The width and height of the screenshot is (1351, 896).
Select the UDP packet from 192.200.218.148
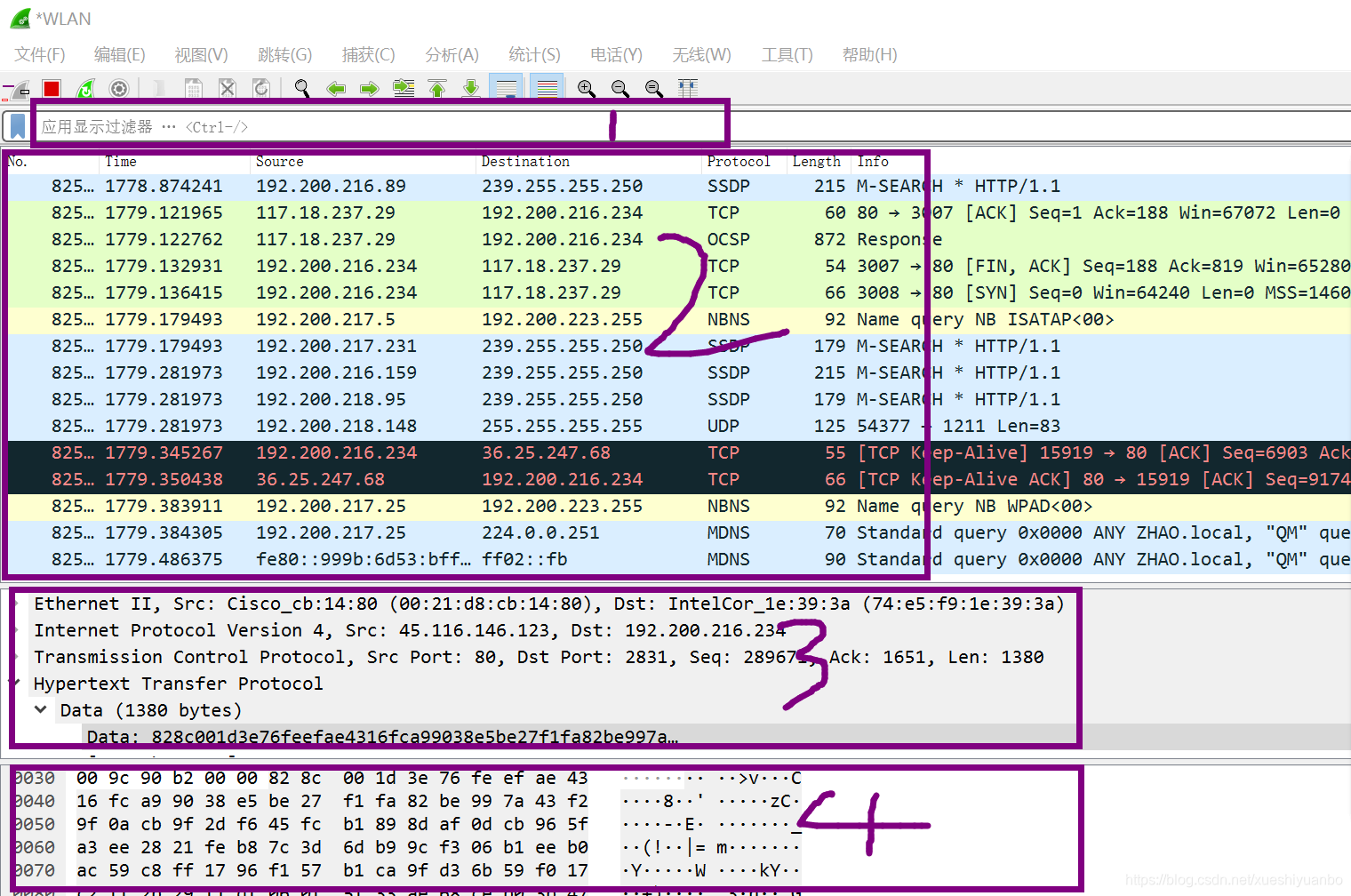coord(675,426)
